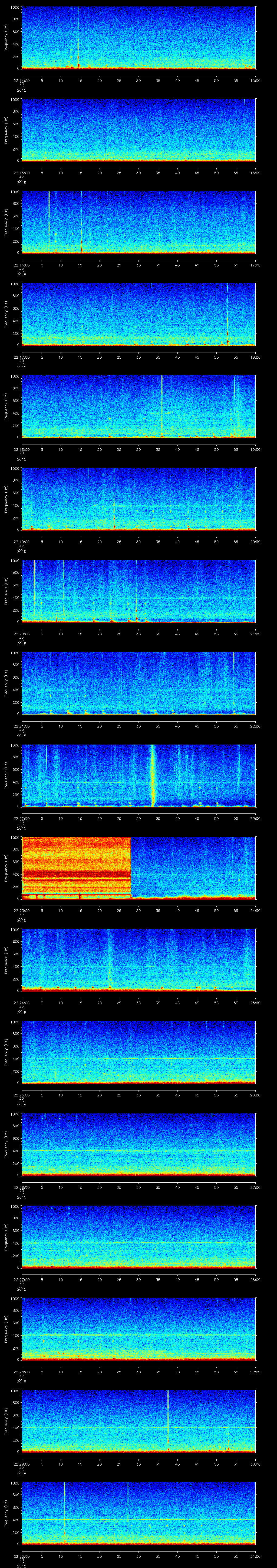The width and height of the screenshot is (277, 1568).
Task: Click the vertical spike near 7 seconds in 22:16:00 panel
Action: [x=49, y=222]
